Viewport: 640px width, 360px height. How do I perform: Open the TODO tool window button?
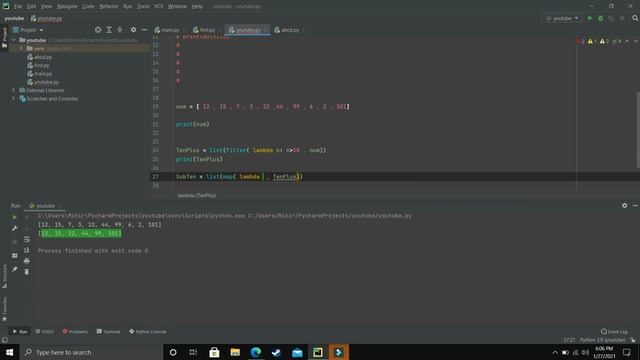coord(44,331)
